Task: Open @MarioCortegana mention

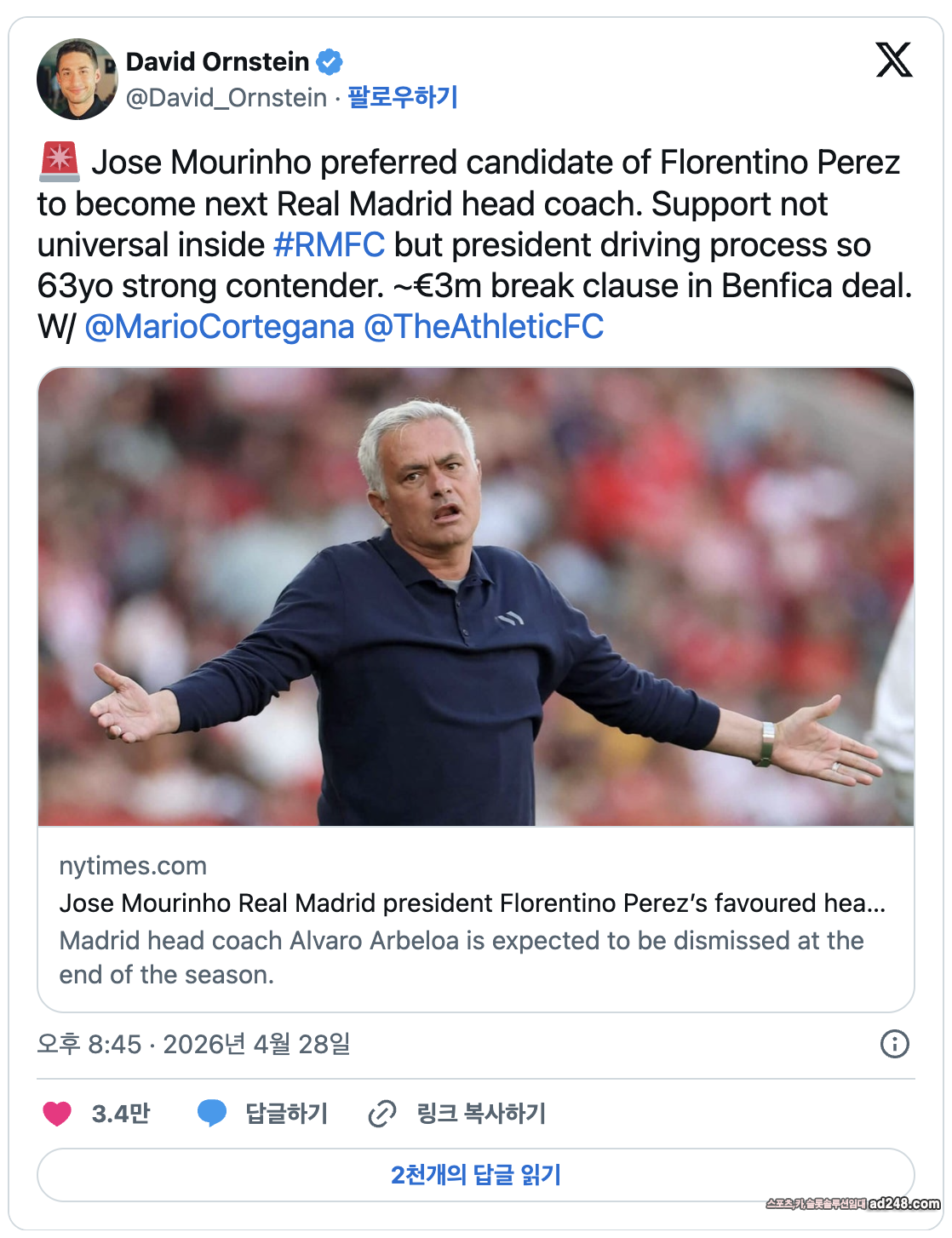Action: point(220,327)
